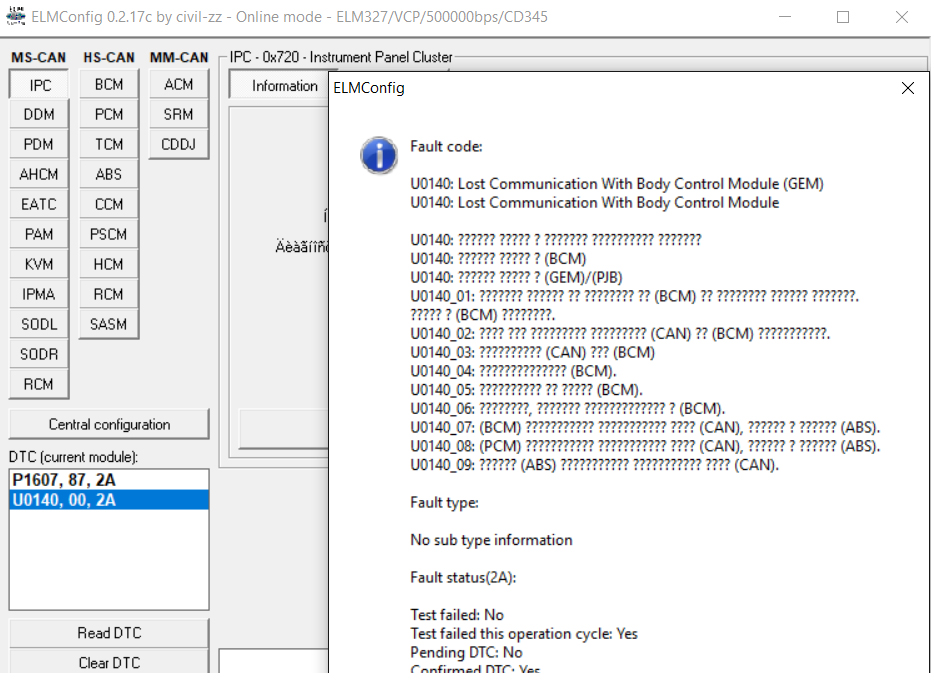Select the IPC module button
Image resolution: width=934 pixels, height=680 pixels.
39,85
